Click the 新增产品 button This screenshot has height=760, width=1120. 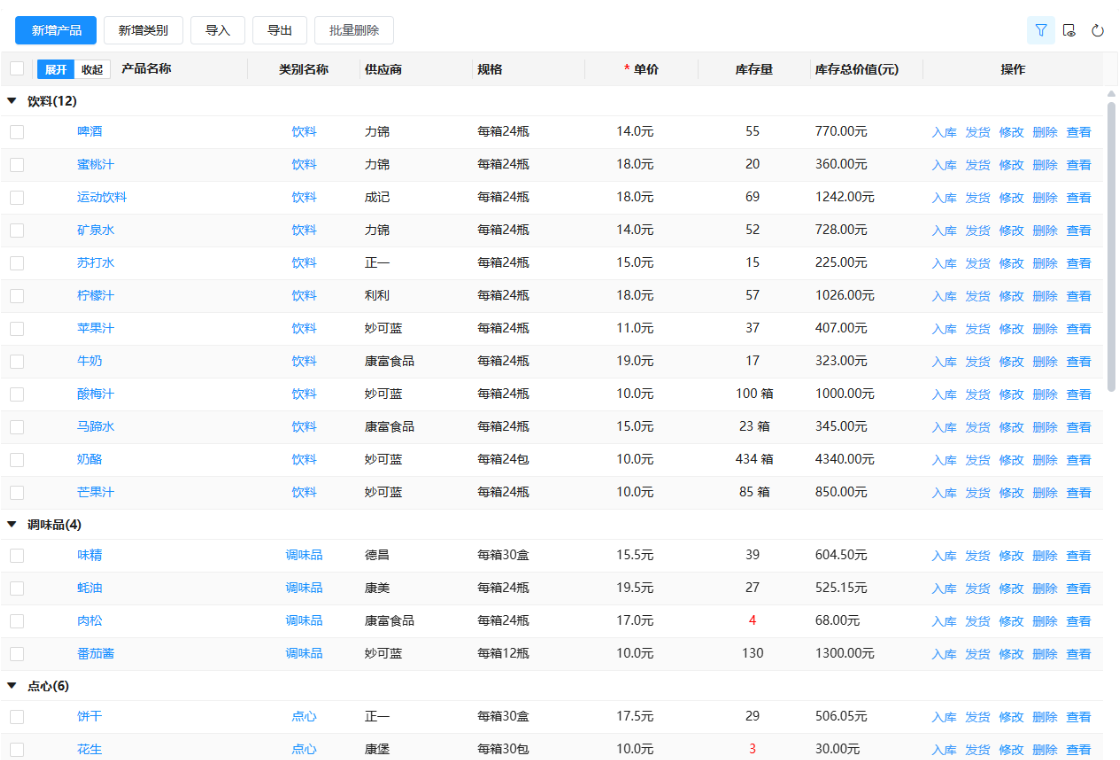pyautogui.click(x=56, y=30)
